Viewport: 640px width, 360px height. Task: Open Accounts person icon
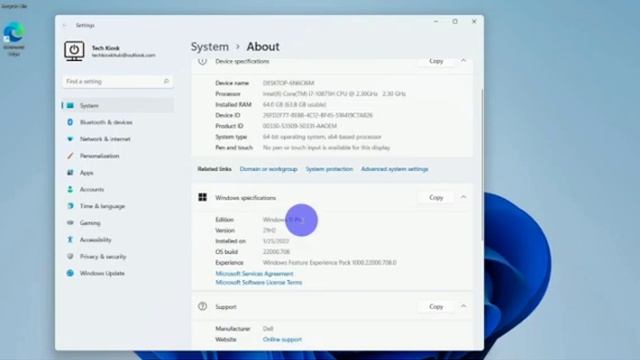click(x=70, y=189)
